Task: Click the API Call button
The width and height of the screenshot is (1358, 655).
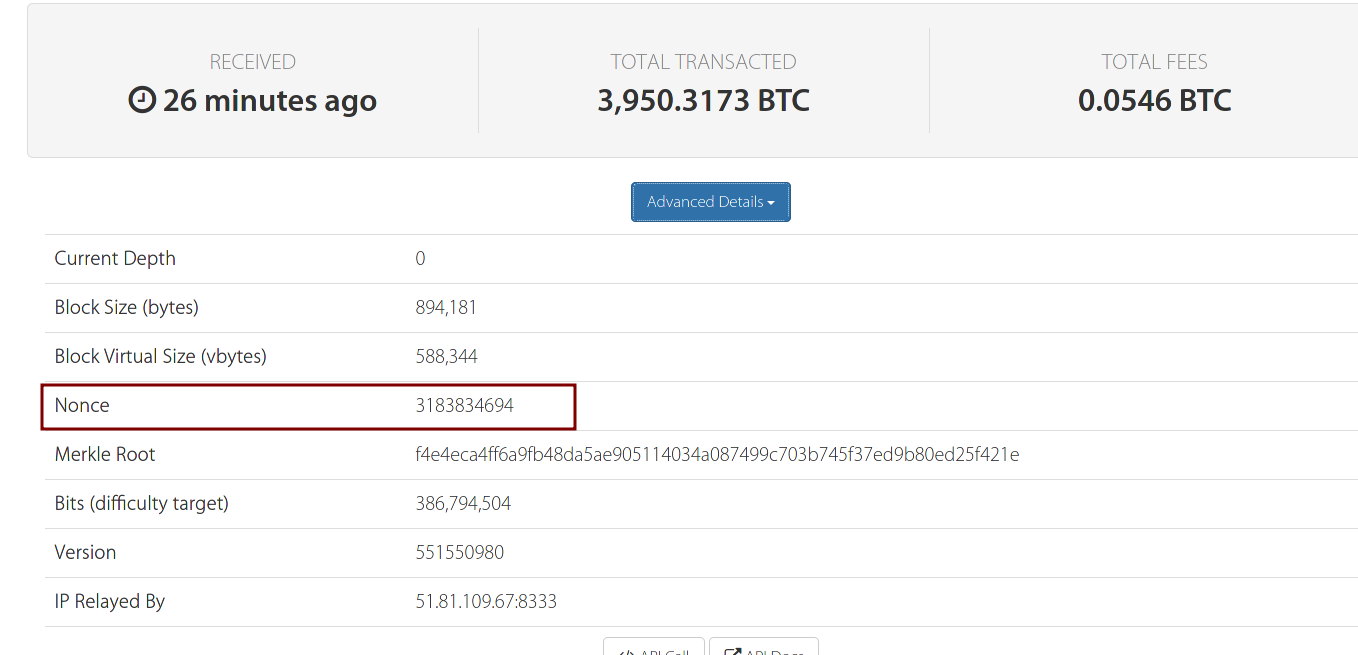Action: (654, 647)
